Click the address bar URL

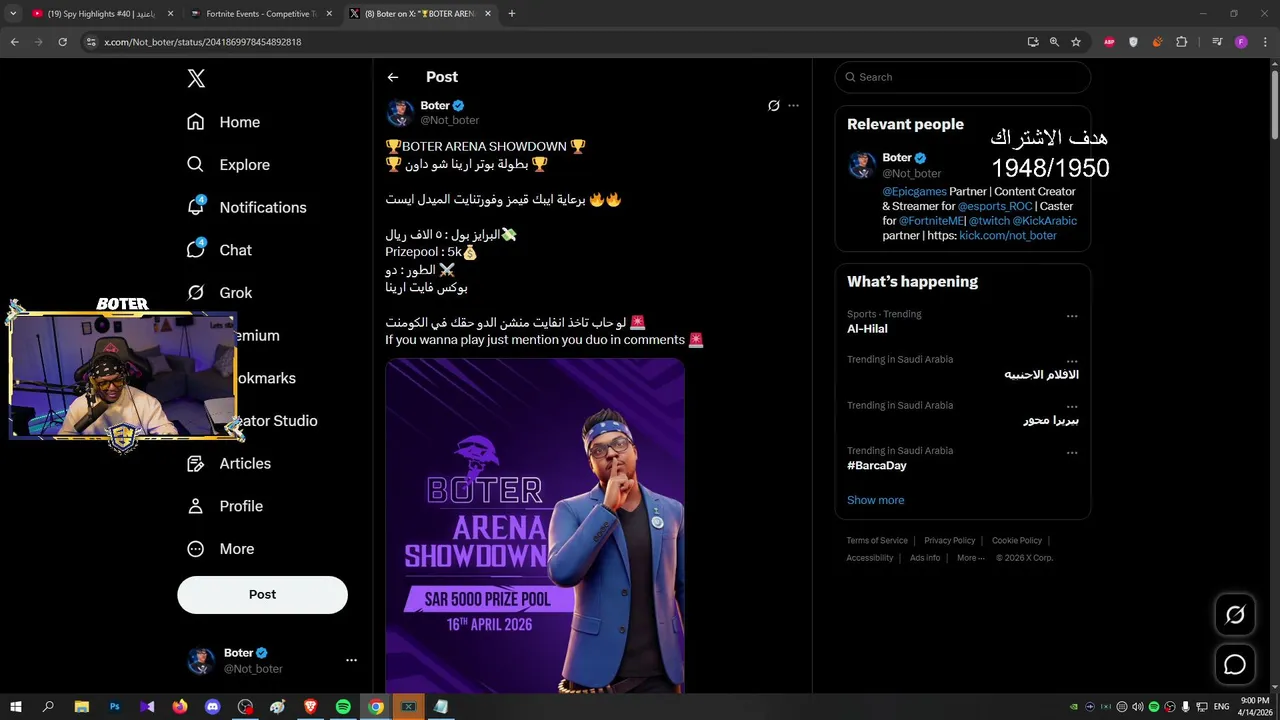tap(203, 42)
